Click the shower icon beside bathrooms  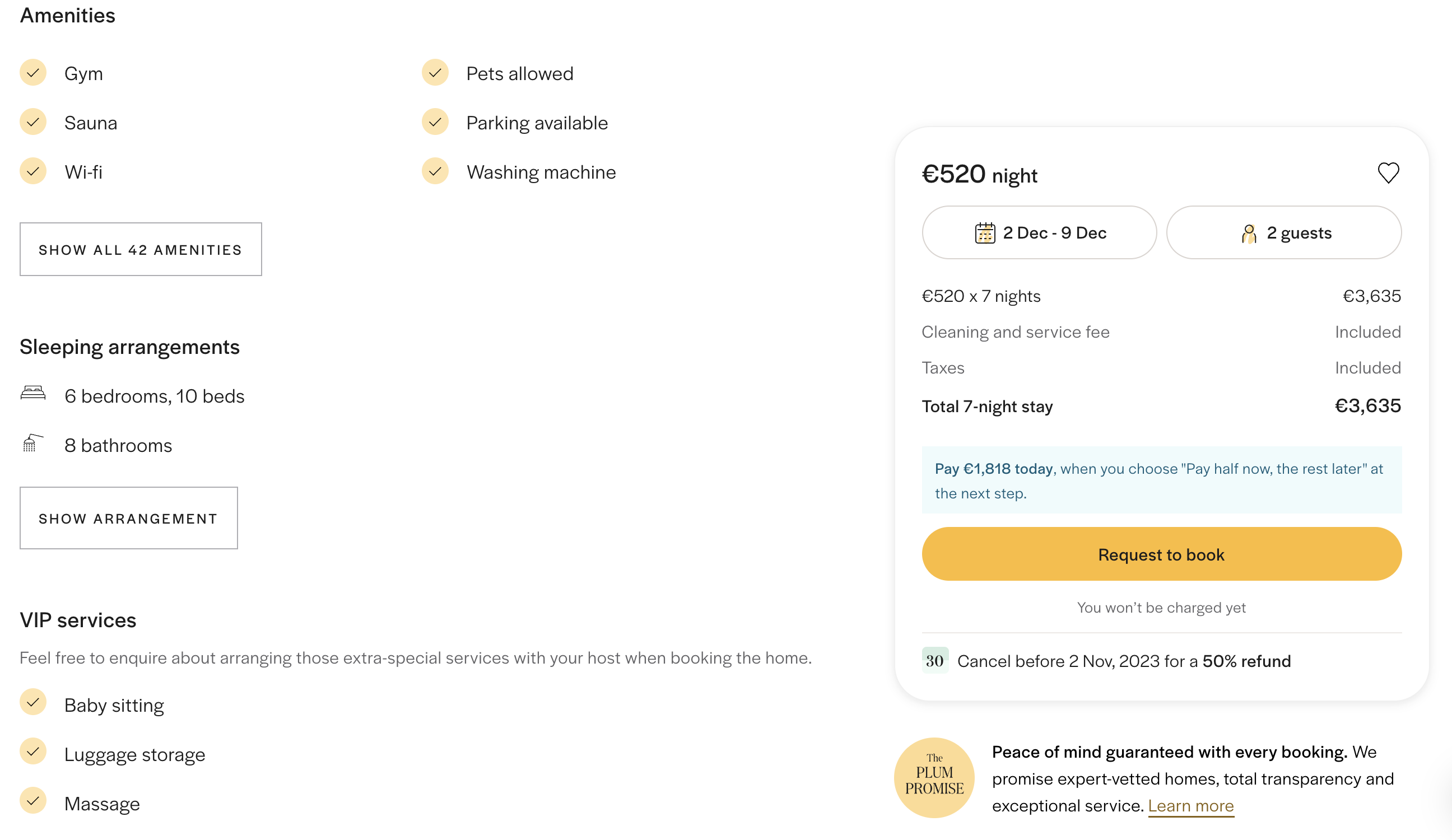pyautogui.click(x=32, y=443)
